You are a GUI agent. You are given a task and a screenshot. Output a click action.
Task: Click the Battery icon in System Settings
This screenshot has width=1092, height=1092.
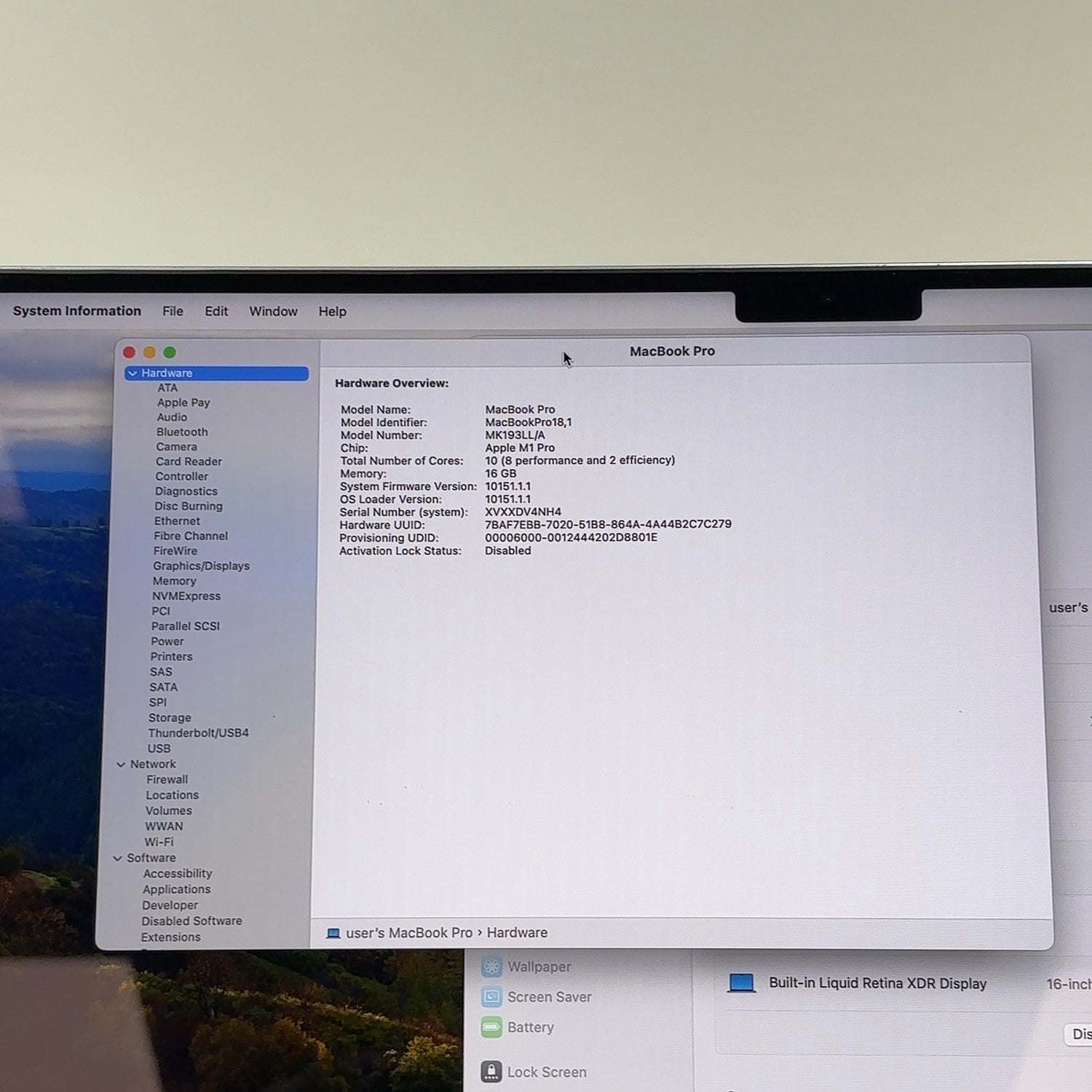[x=491, y=1027]
